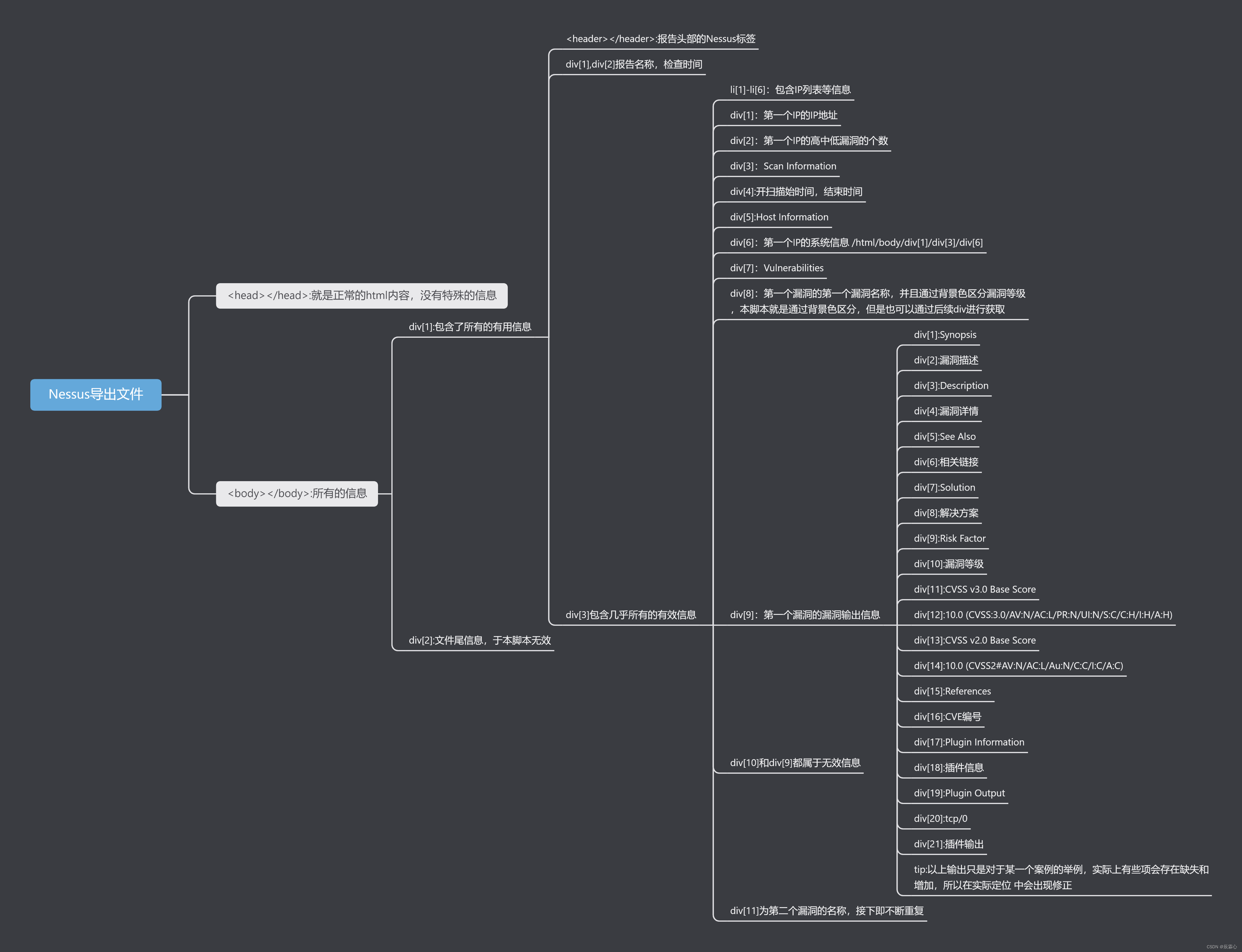Screen dimensions: 1242x952
Task: Select div[17]:Plugin Information node
Action: (968, 742)
